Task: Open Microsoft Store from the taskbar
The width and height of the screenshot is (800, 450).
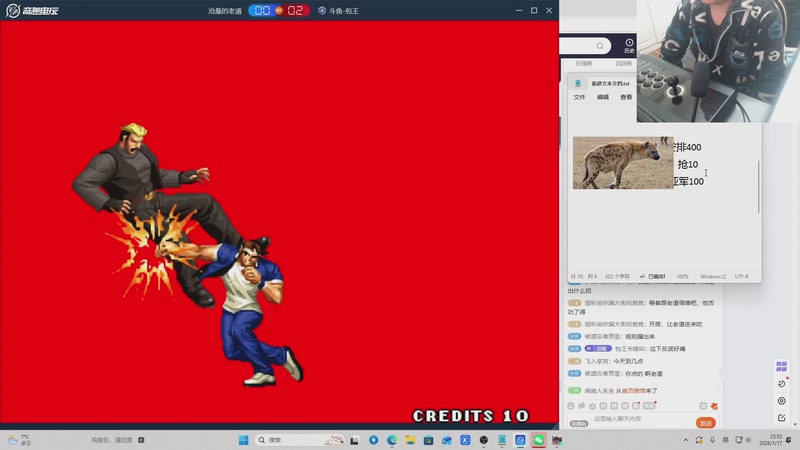Action: tap(429, 440)
